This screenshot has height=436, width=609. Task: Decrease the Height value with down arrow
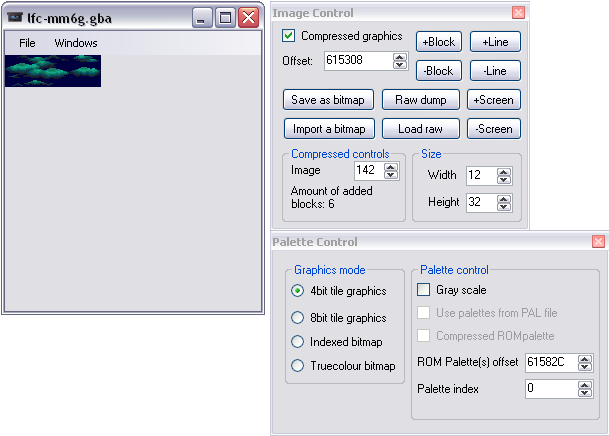coord(503,207)
